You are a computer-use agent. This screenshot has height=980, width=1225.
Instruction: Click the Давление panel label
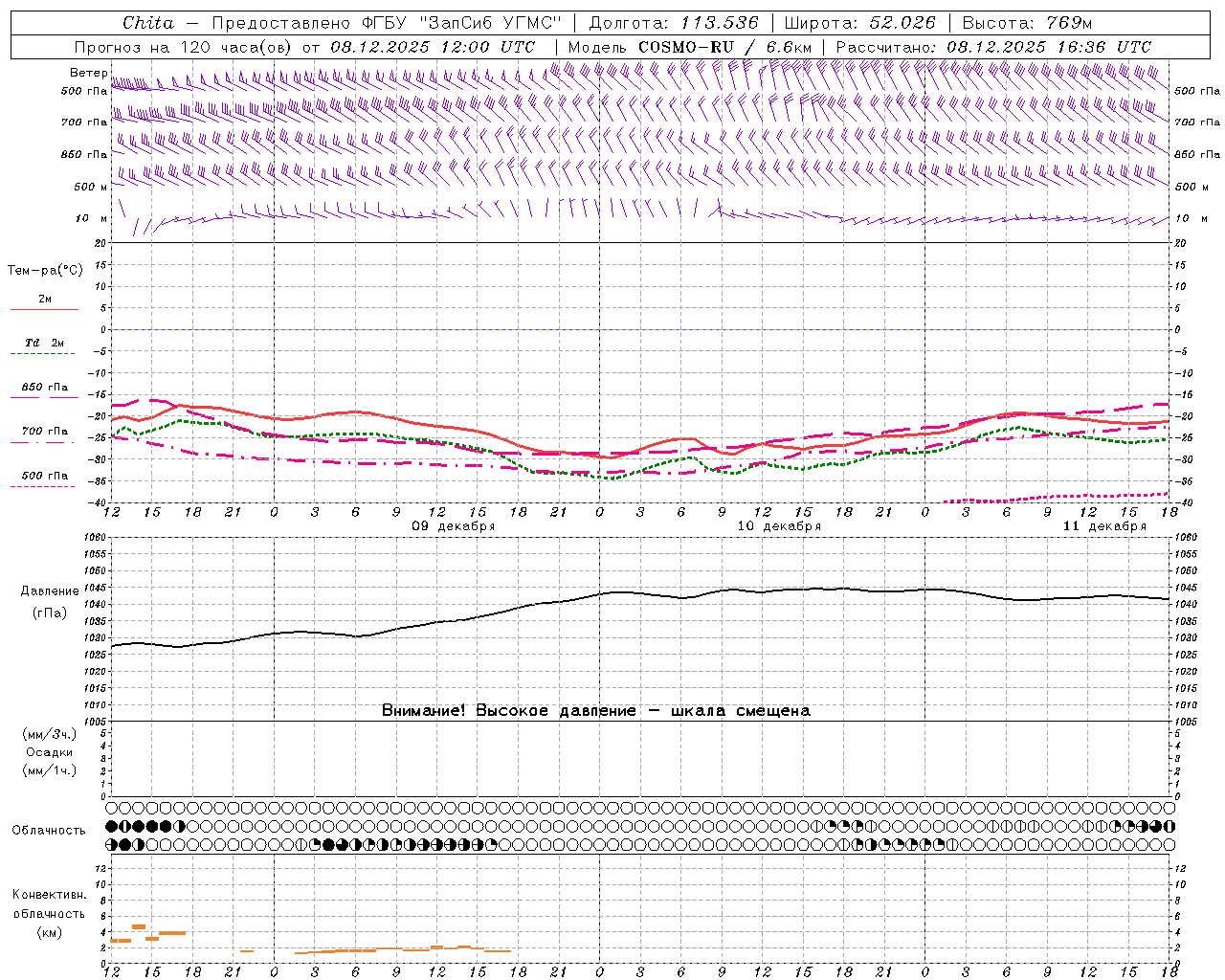[49, 591]
